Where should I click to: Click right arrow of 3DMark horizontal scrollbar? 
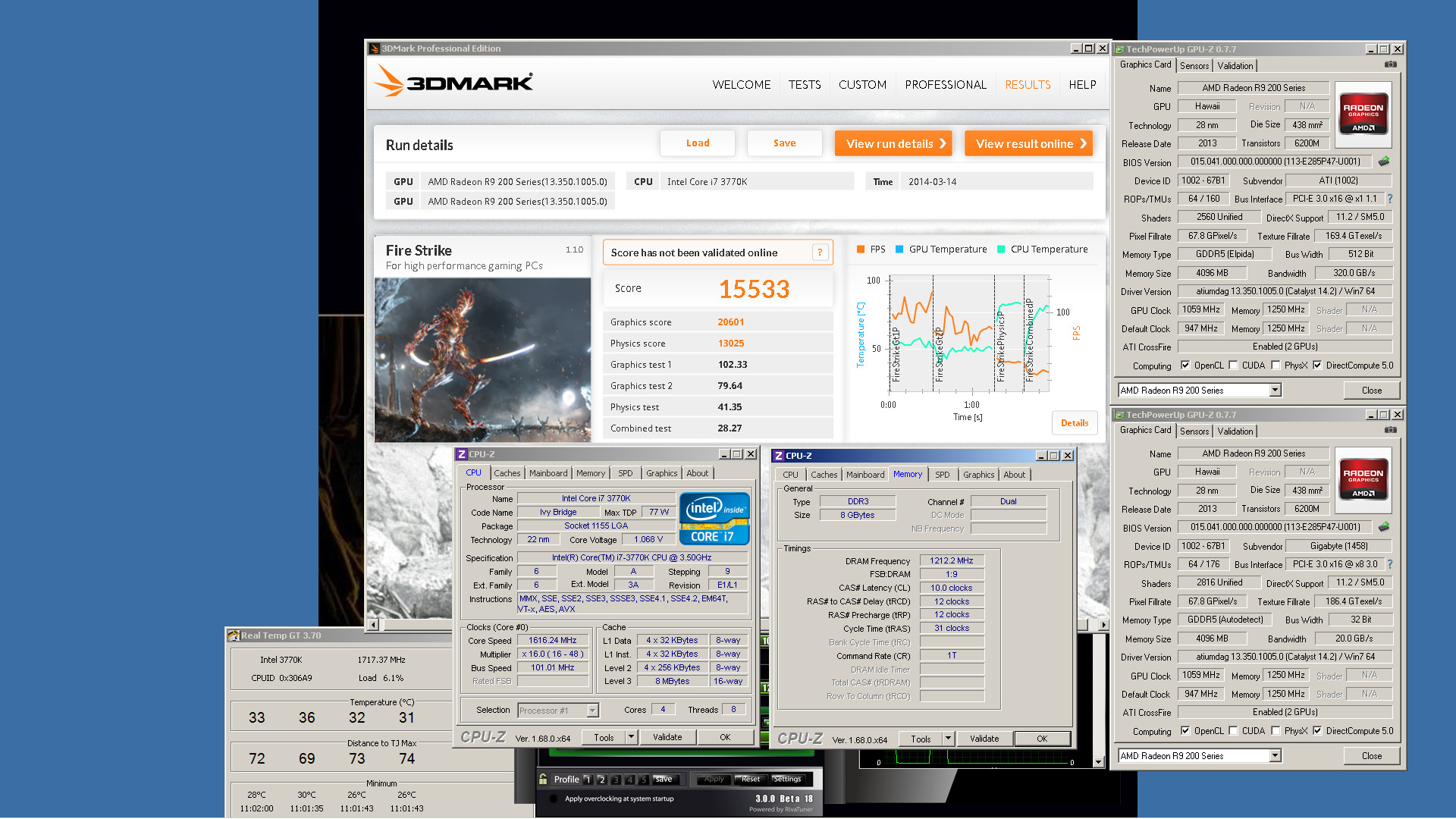pos(1102,625)
